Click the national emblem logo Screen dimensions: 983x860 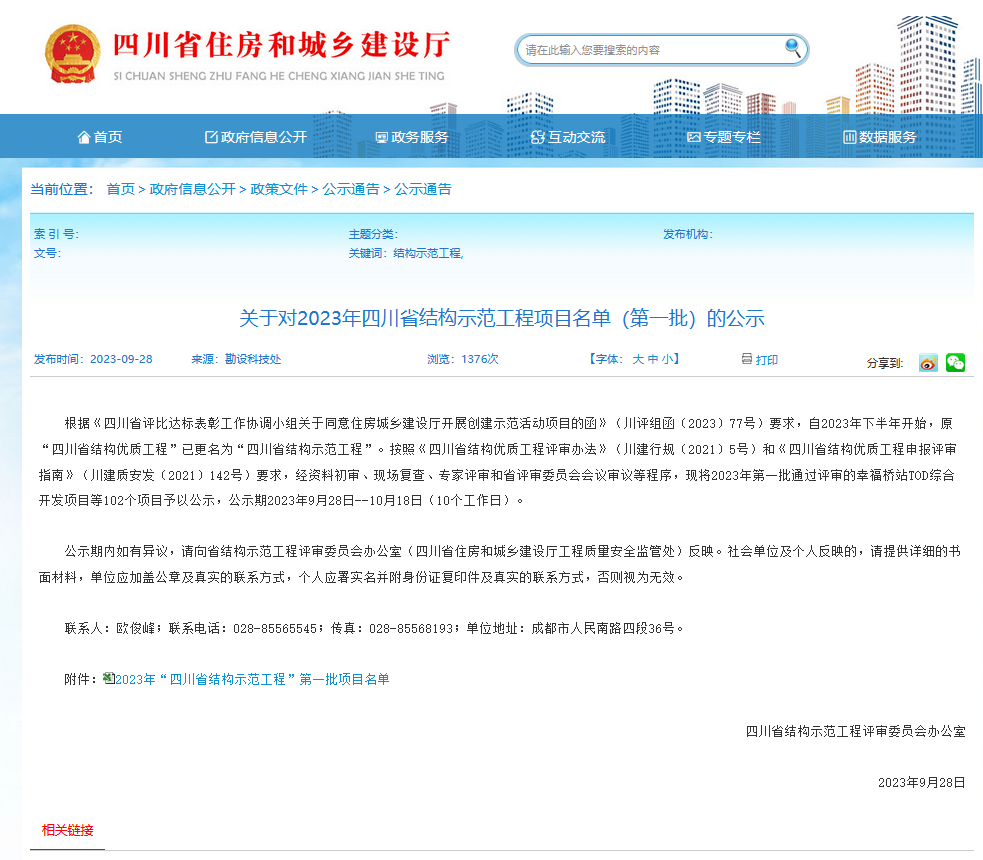point(73,54)
